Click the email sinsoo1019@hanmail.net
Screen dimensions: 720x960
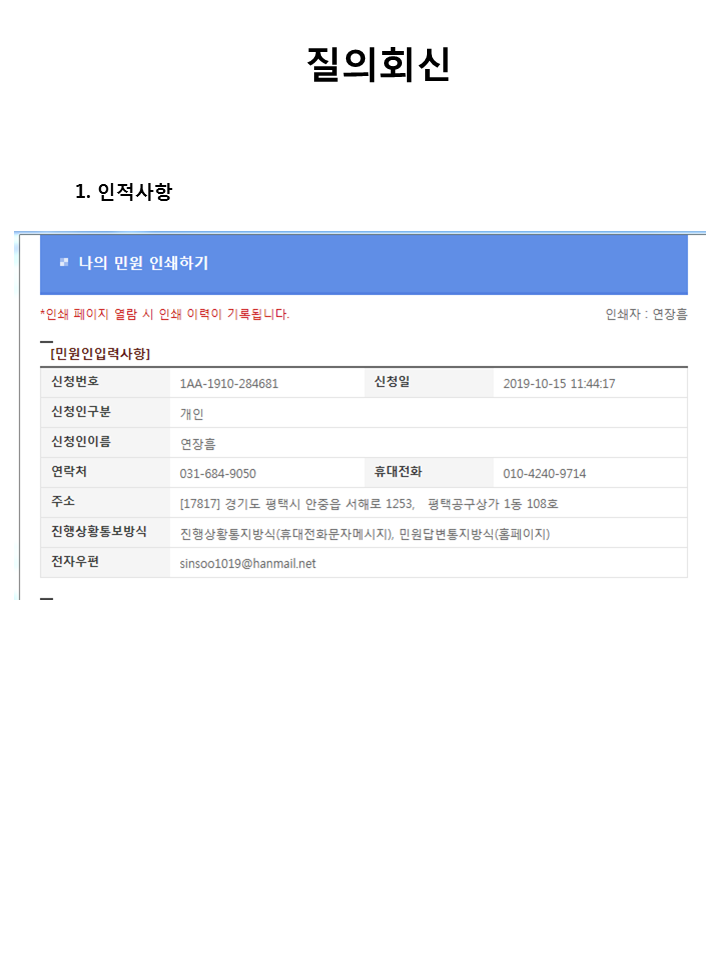tap(248, 564)
